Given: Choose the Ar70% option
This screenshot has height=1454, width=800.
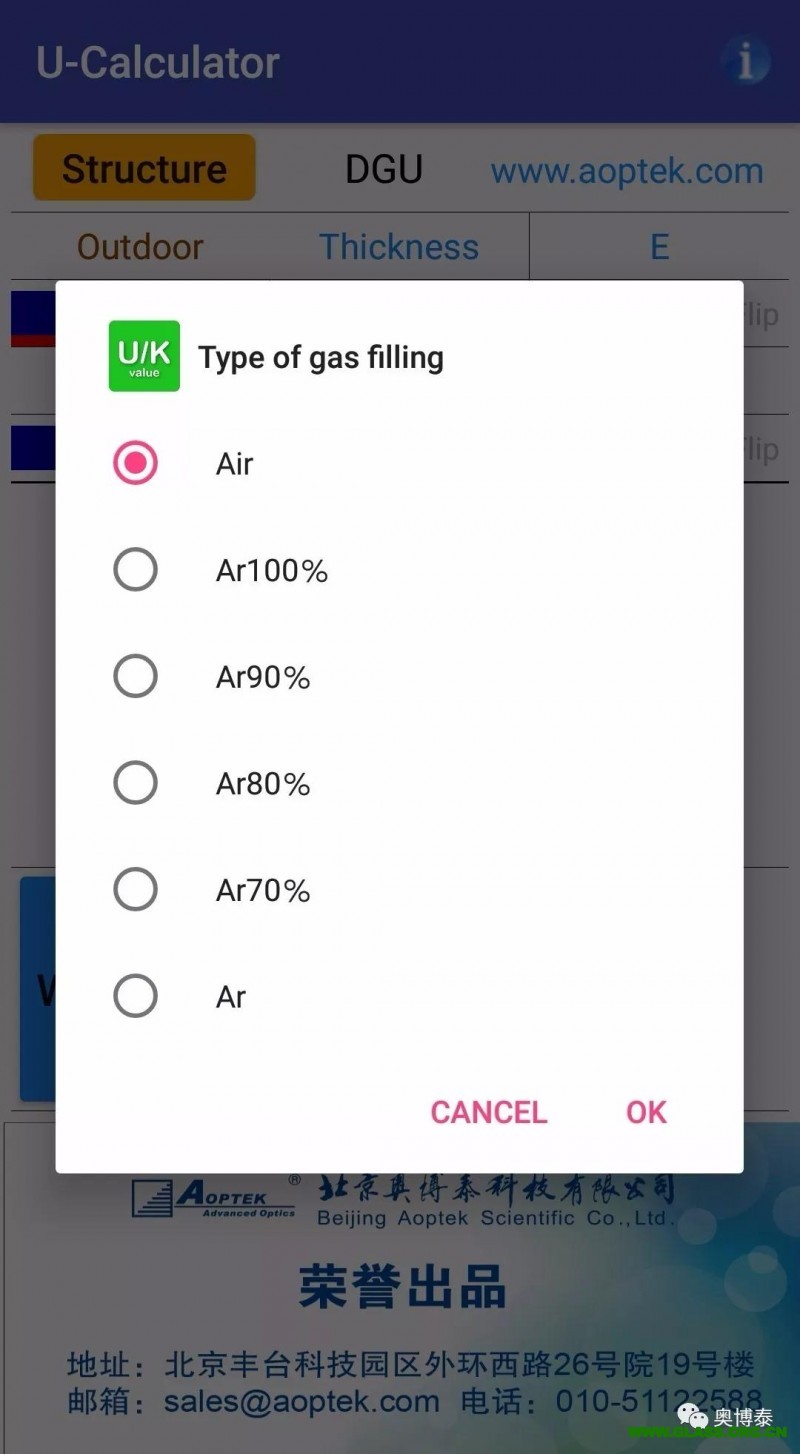Looking at the screenshot, I should (136, 890).
